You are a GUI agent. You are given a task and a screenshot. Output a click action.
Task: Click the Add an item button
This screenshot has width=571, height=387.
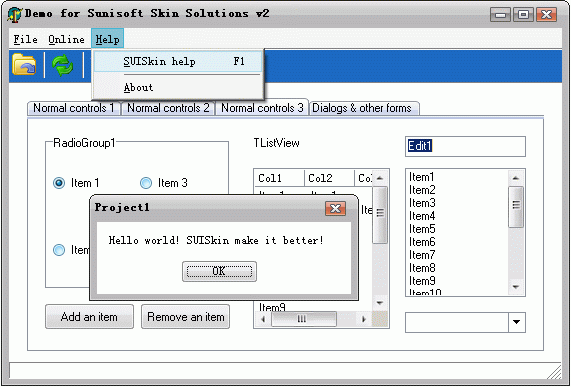click(x=89, y=317)
